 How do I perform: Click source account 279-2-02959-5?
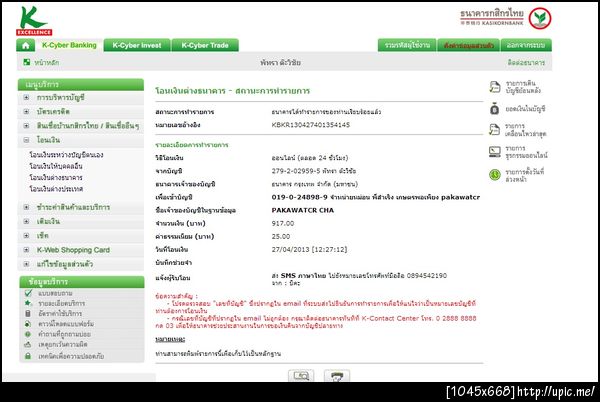click(x=296, y=171)
